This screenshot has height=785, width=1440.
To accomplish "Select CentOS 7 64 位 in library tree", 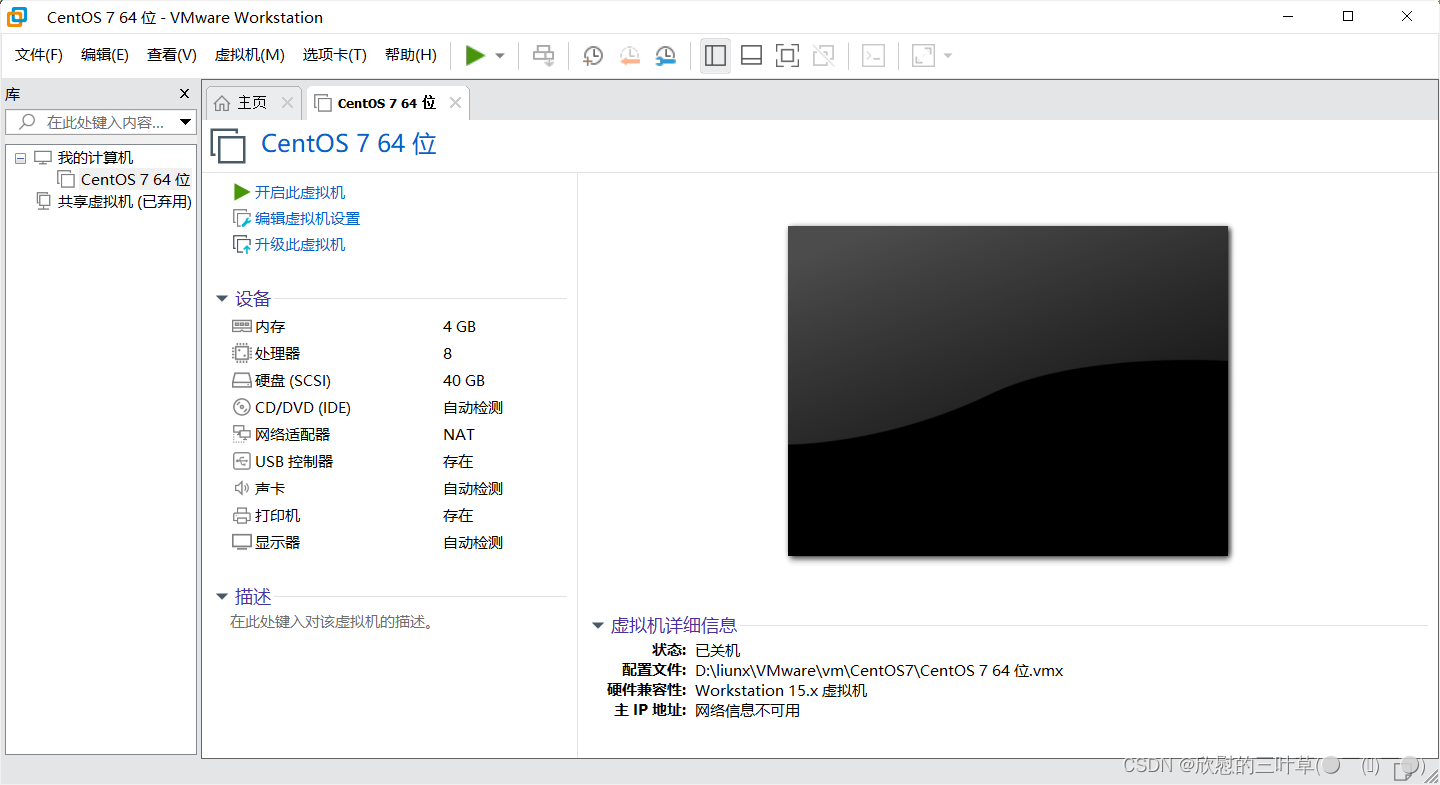I will [135, 180].
